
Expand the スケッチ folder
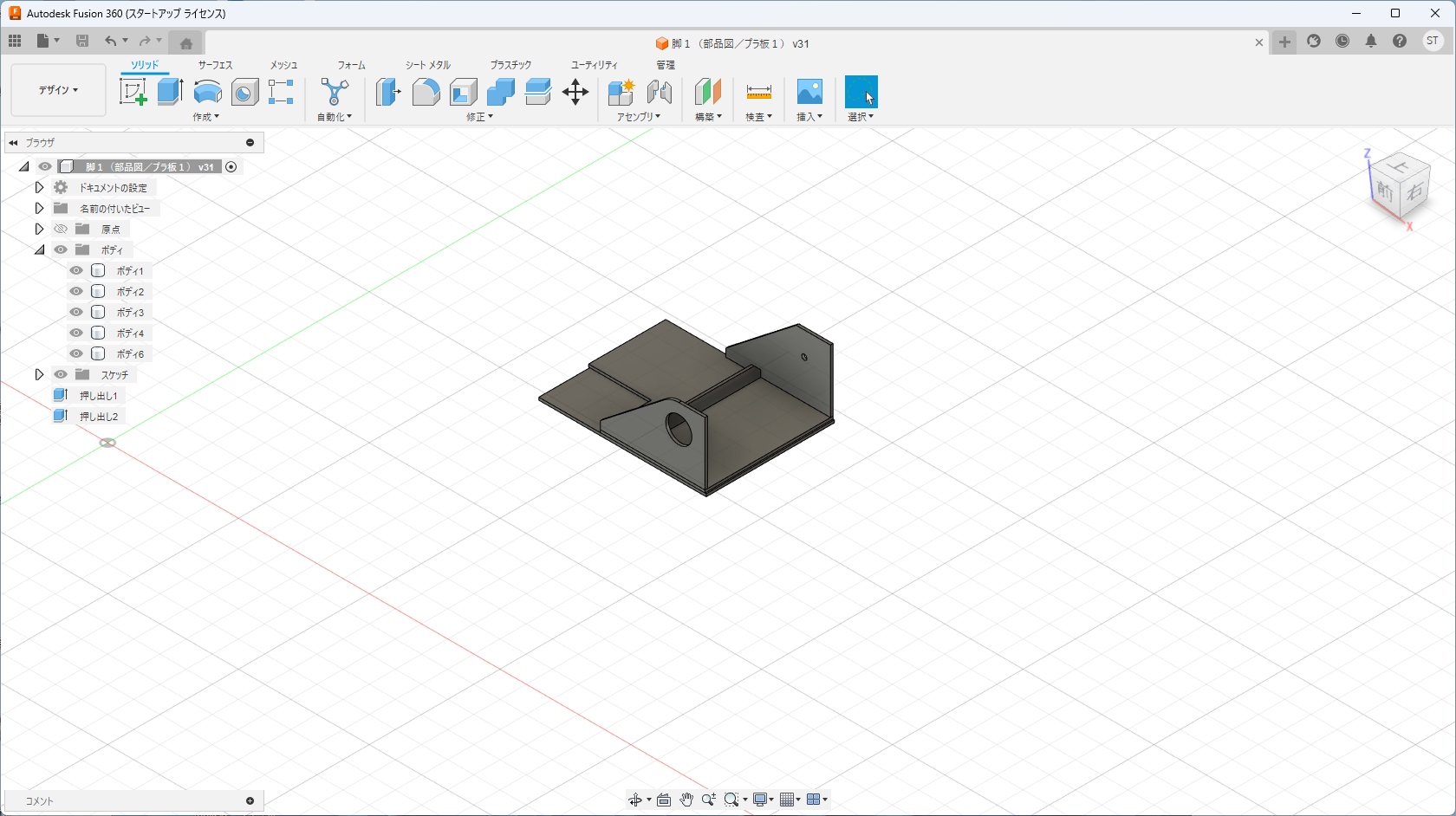coord(39,374)
